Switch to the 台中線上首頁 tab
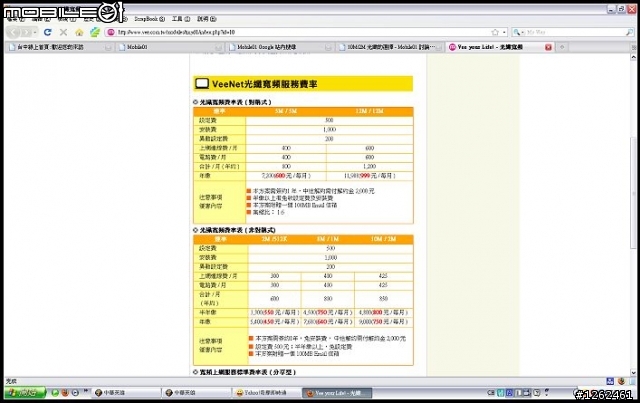 pos(60,47)
